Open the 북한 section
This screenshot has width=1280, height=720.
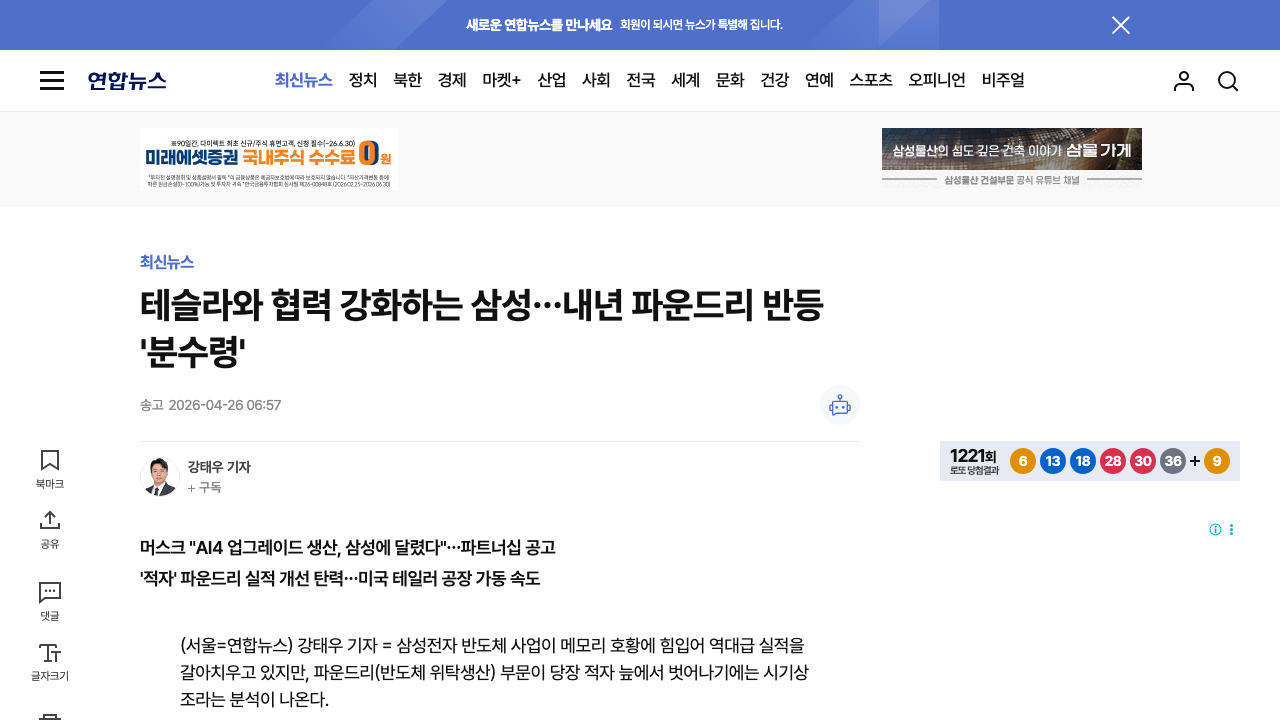click(x=407, y=81)
